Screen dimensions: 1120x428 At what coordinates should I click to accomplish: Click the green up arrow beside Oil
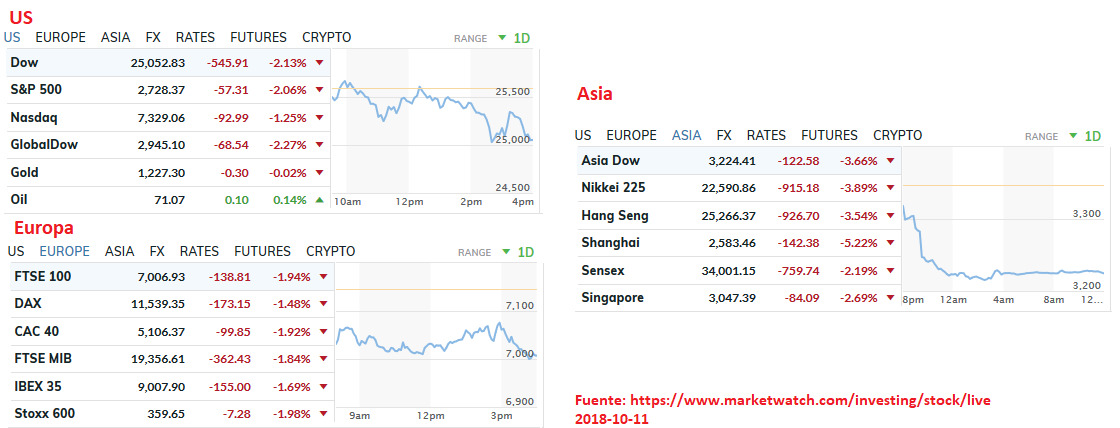tap(319, 200)
